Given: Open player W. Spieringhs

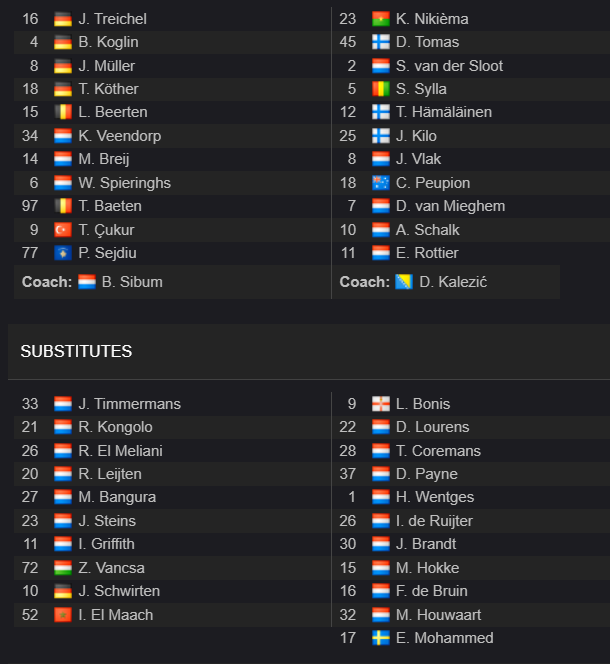Looking at the screenshot, I should point(125,183).
